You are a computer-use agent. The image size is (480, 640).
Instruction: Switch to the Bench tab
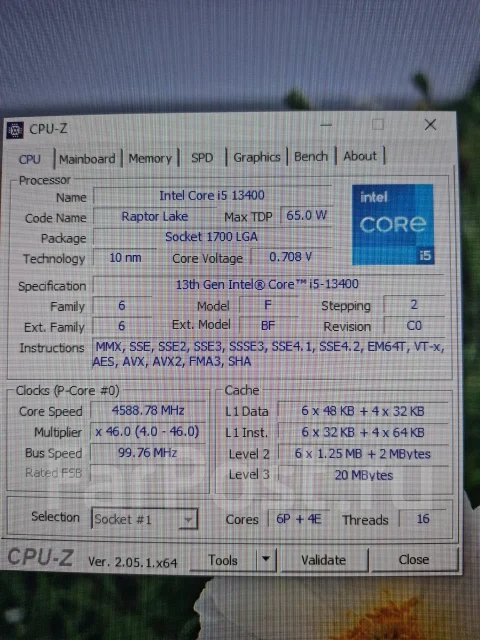pyautogui.click(x=311, y=156)
